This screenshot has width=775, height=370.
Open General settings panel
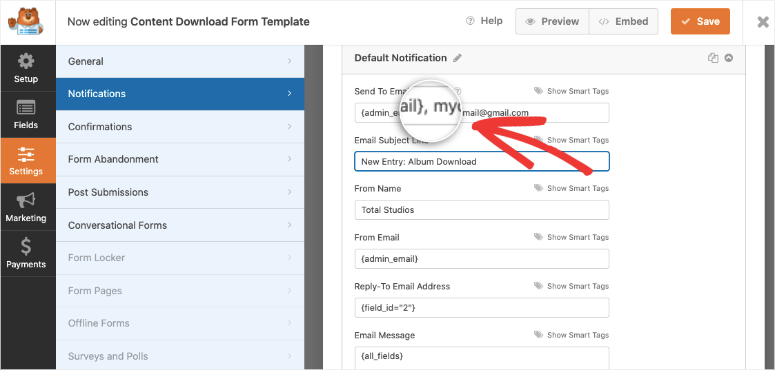coord(180,61)
